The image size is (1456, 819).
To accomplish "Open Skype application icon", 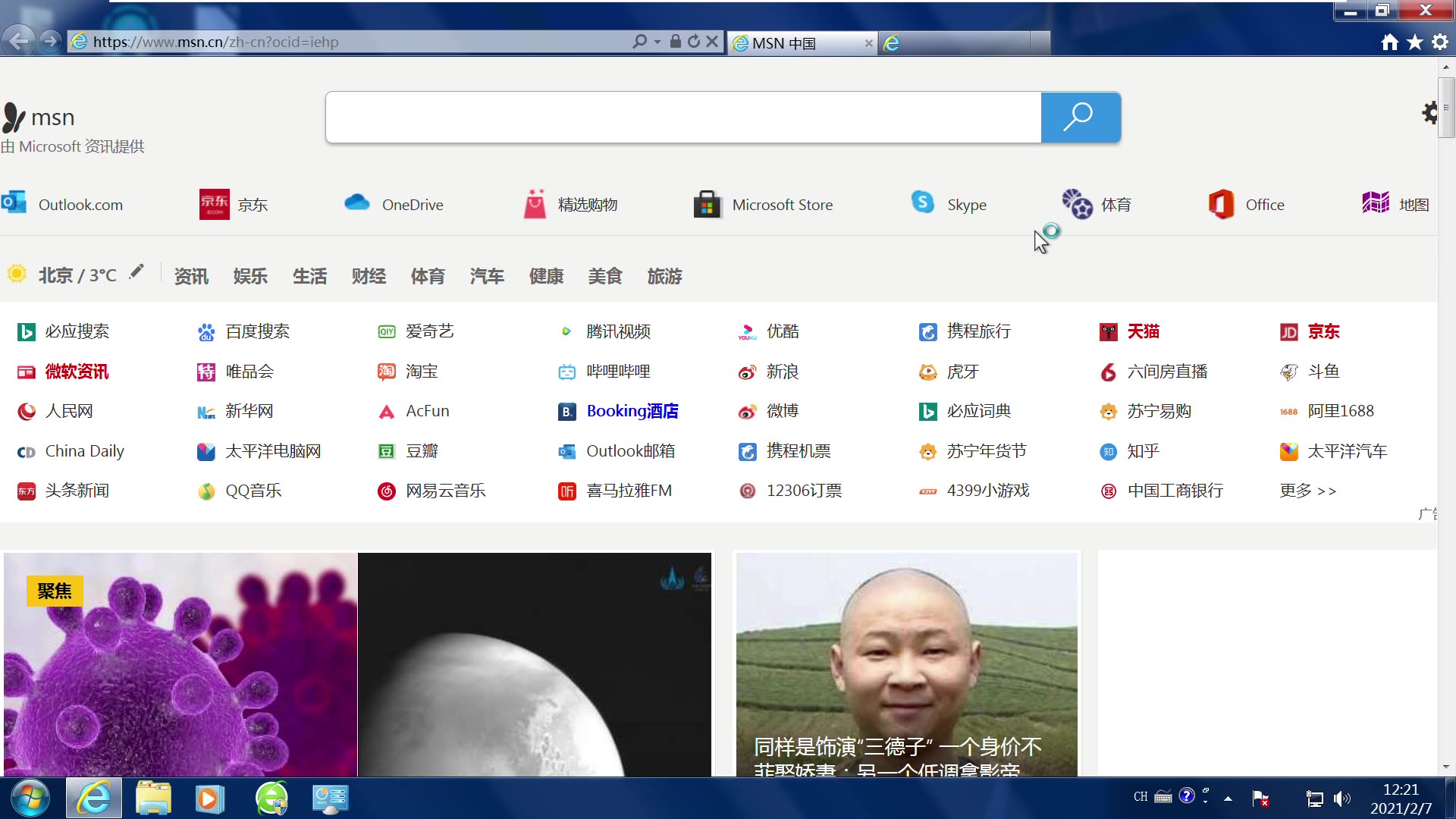I will 921,204.
